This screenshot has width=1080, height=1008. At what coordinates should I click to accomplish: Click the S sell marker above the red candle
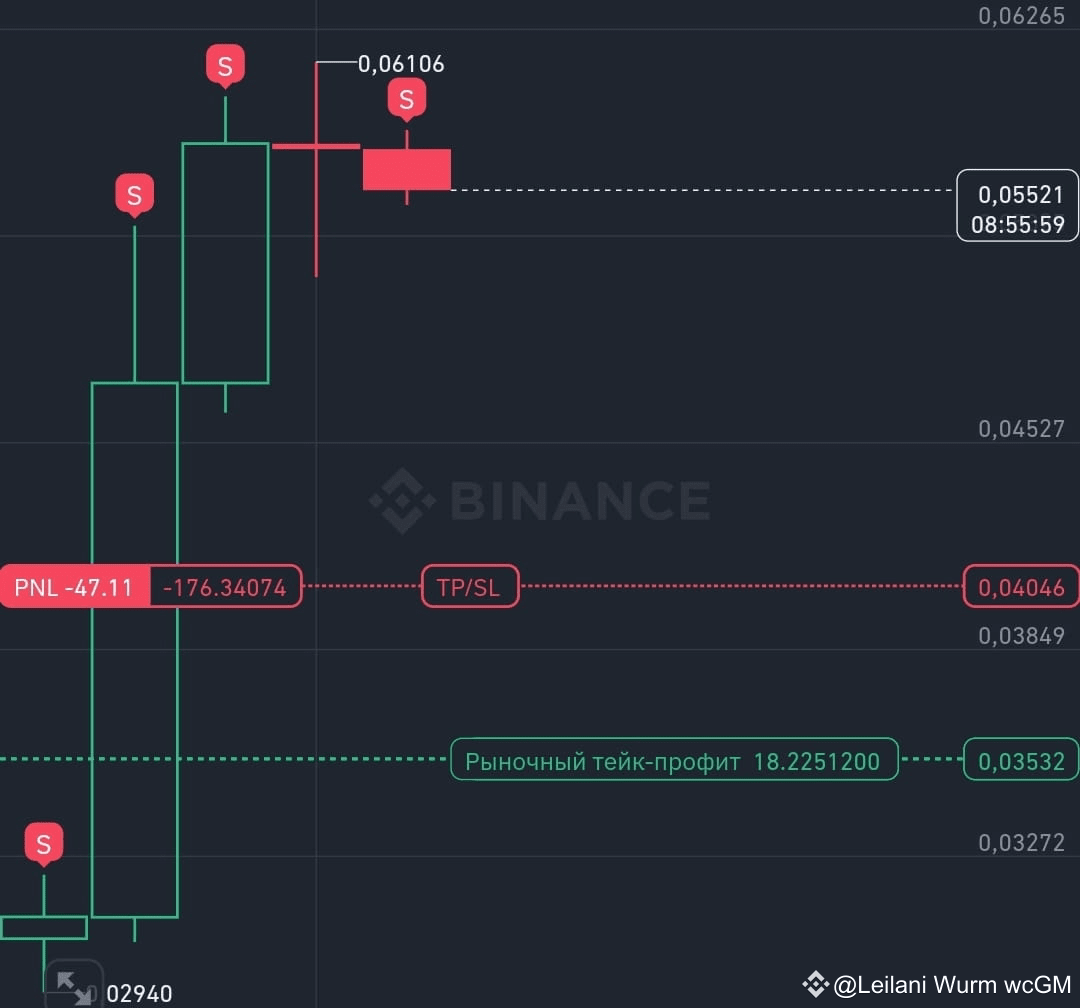[406, 100]
